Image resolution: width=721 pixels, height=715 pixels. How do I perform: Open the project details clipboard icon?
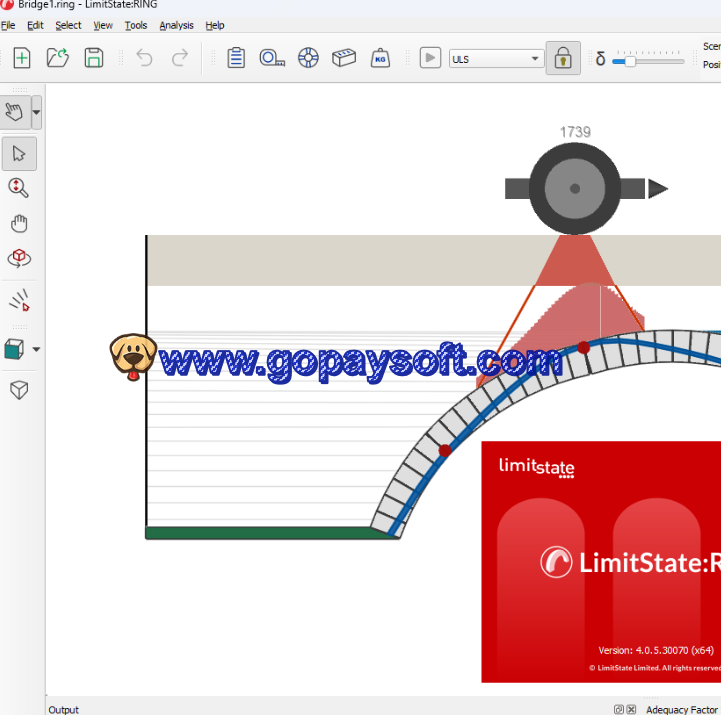coord(236,58)
